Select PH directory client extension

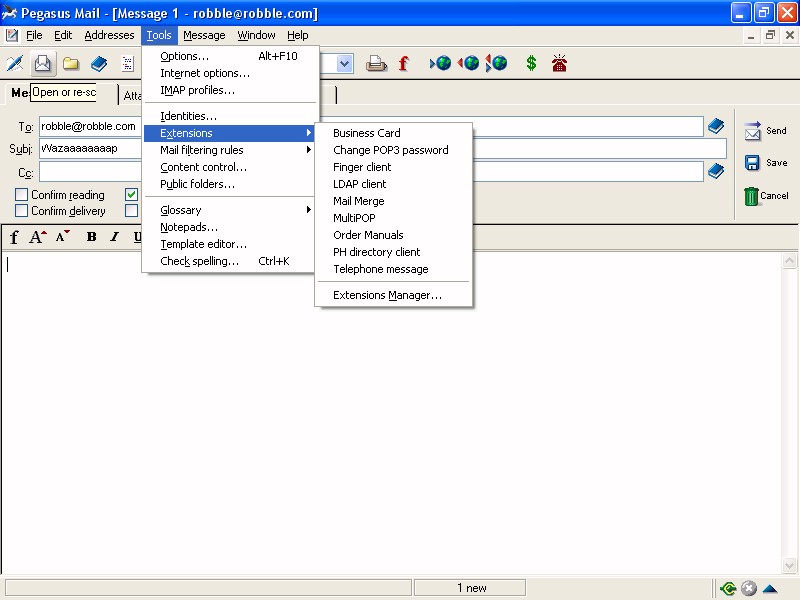point(393,252)
